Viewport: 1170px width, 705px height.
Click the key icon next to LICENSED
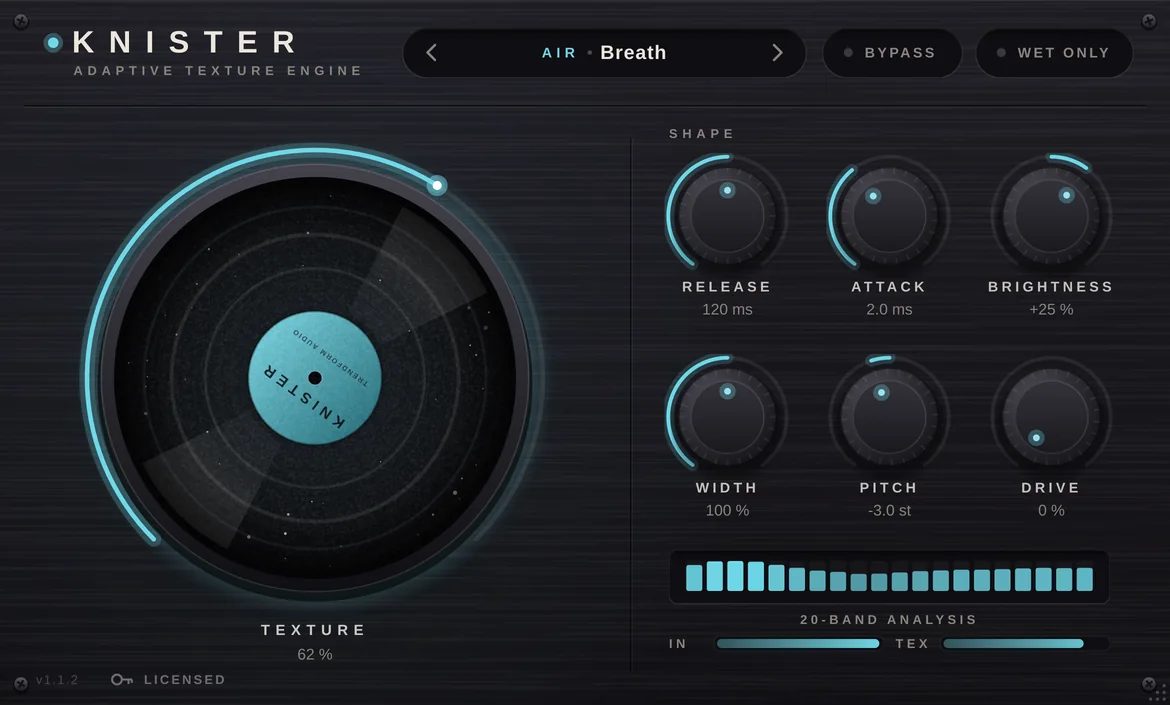coord(122,680)
